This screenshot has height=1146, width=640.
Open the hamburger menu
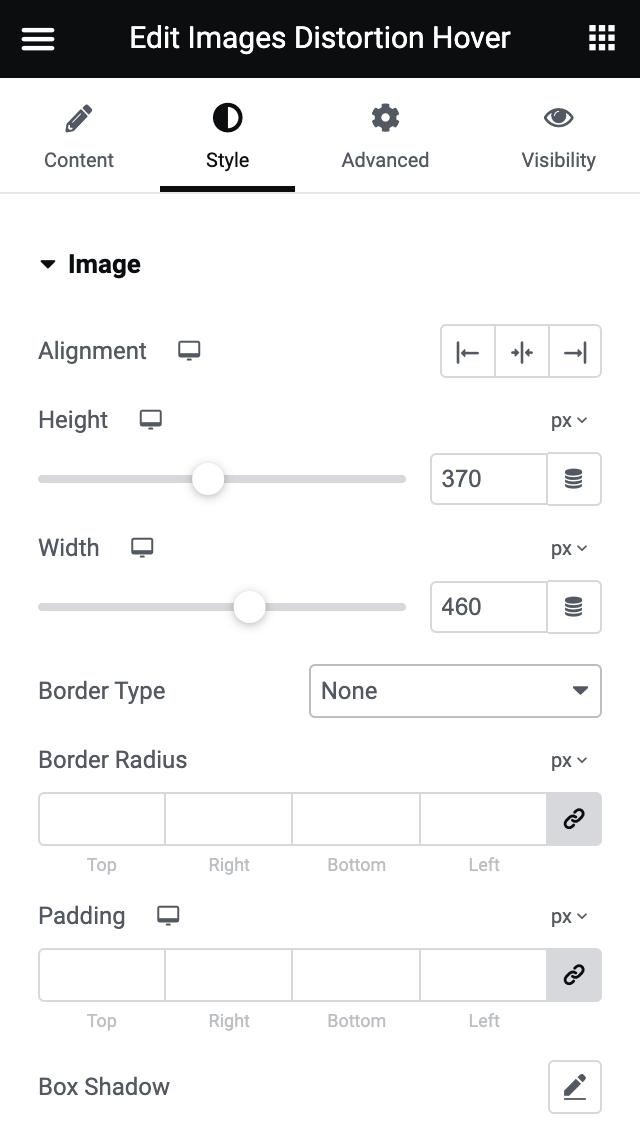click(x=38, y=39)
